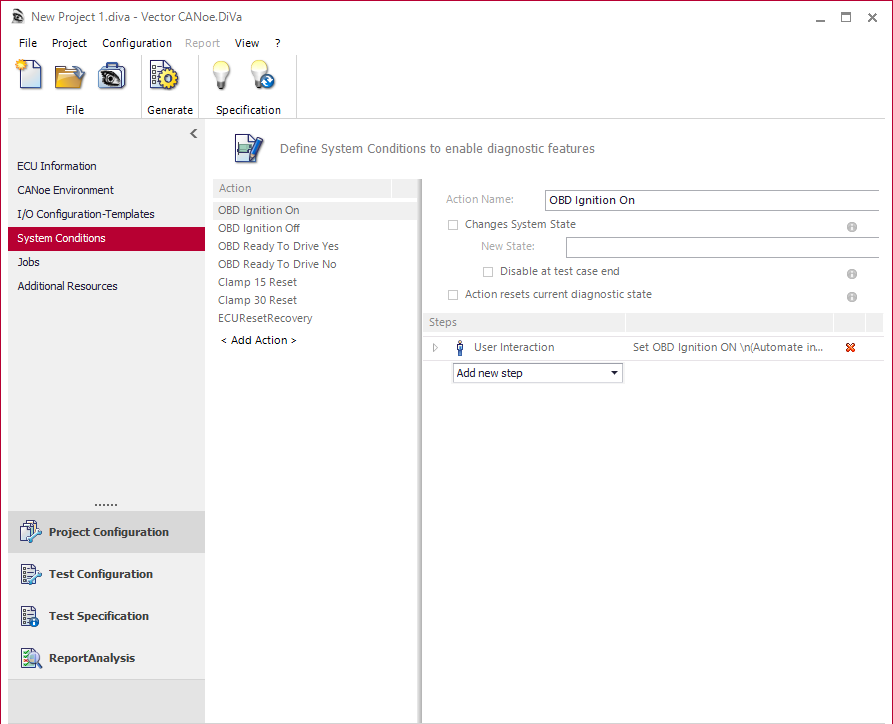Open the Jobs page
The height and width of the screenshot is (724, 893).
point(106,263)
